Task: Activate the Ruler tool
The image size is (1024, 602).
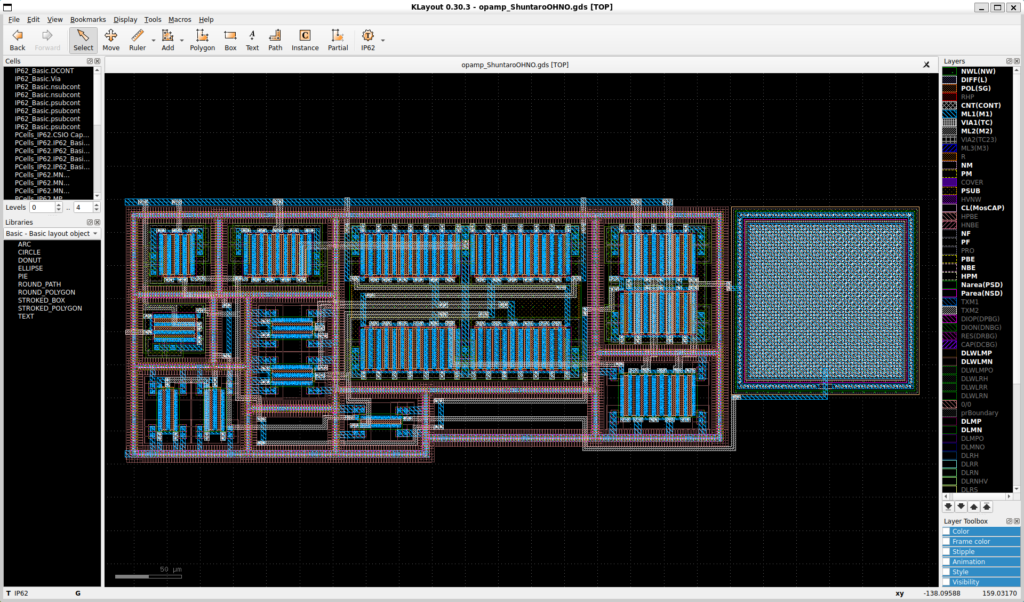Action: pos(137,39)
